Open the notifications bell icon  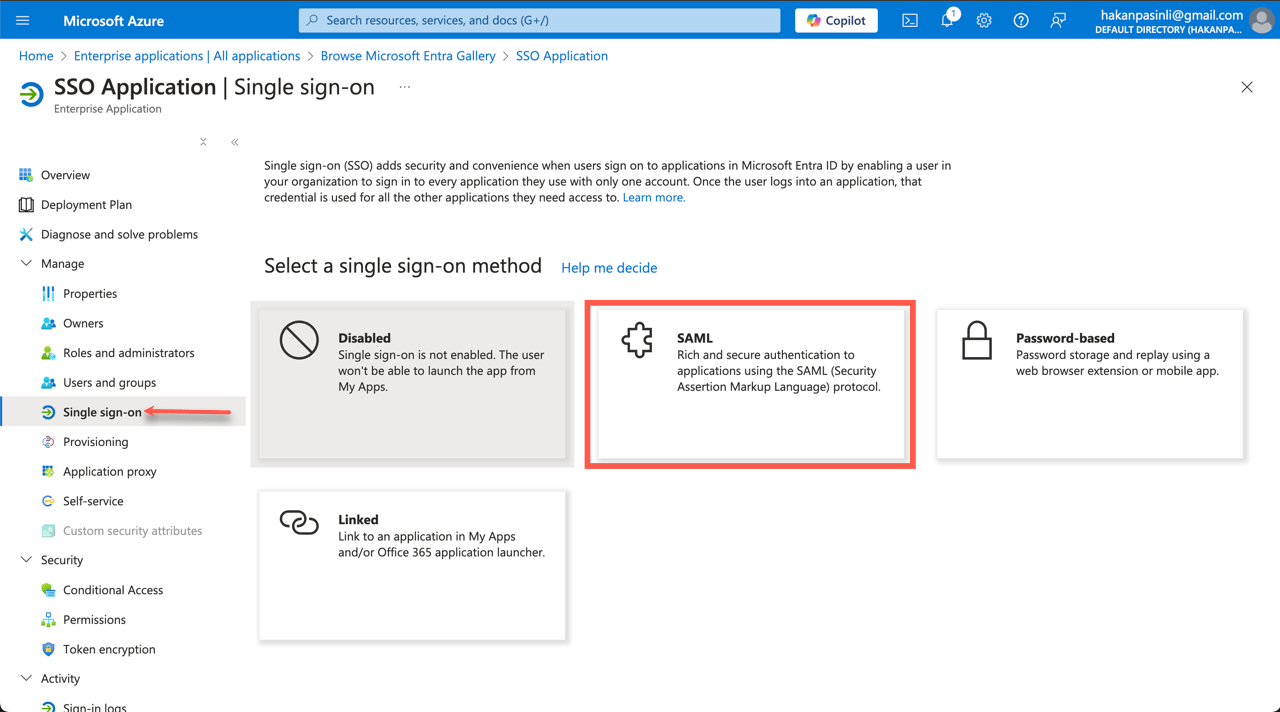pos(946,20)
